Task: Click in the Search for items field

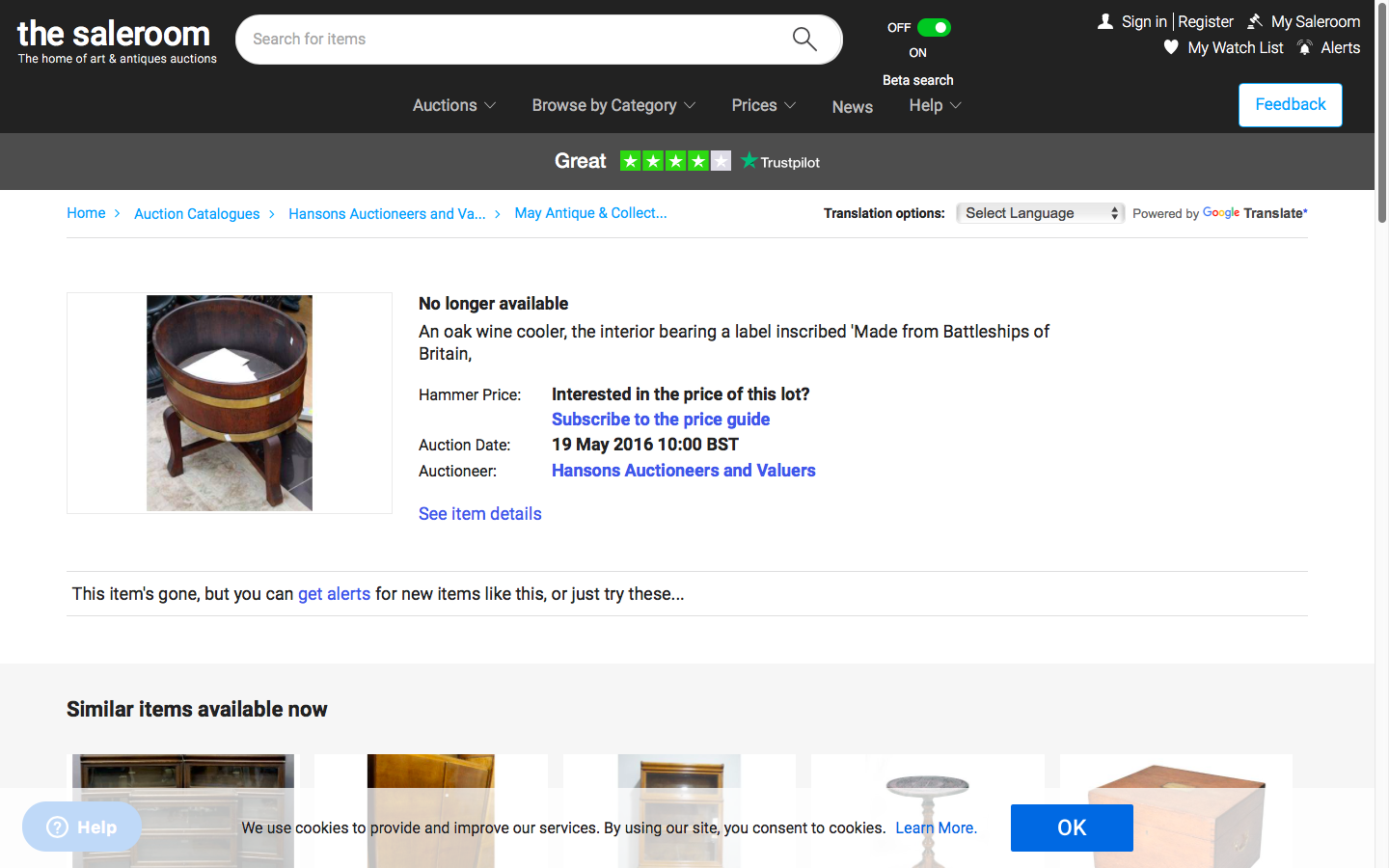Action: click(x=511, y=40)
